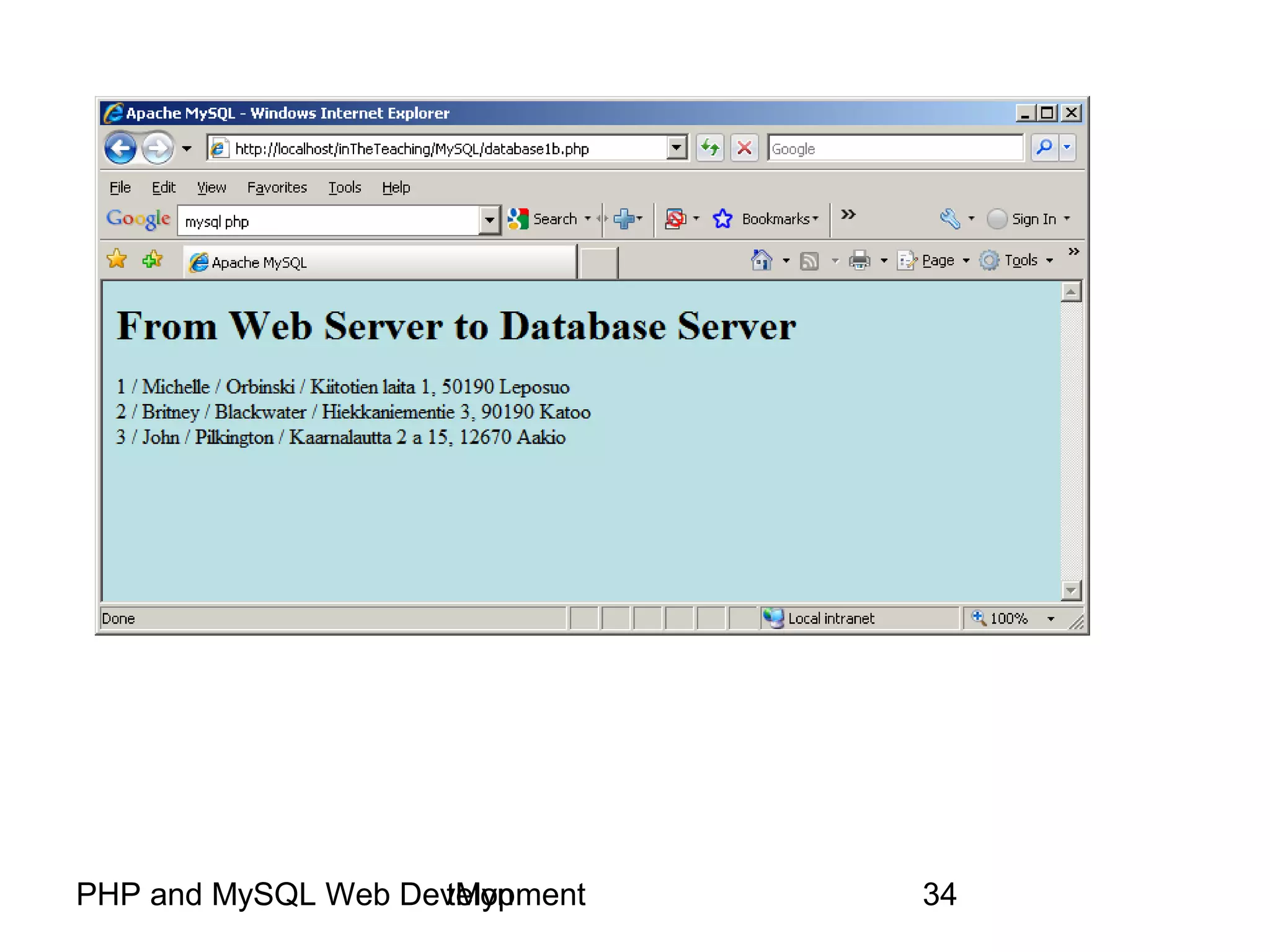Click the Home icon

(762, 260)
